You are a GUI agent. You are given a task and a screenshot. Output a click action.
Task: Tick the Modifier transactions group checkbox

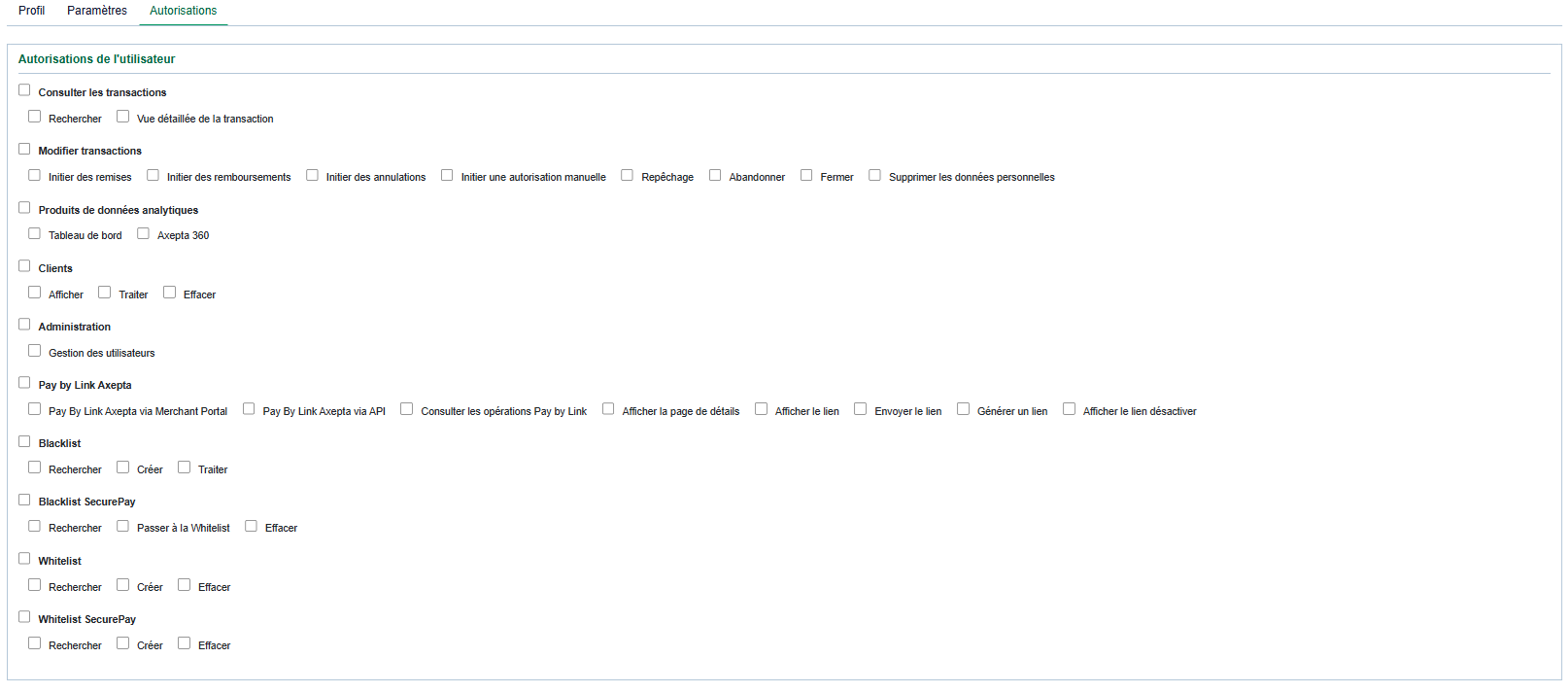24,149
